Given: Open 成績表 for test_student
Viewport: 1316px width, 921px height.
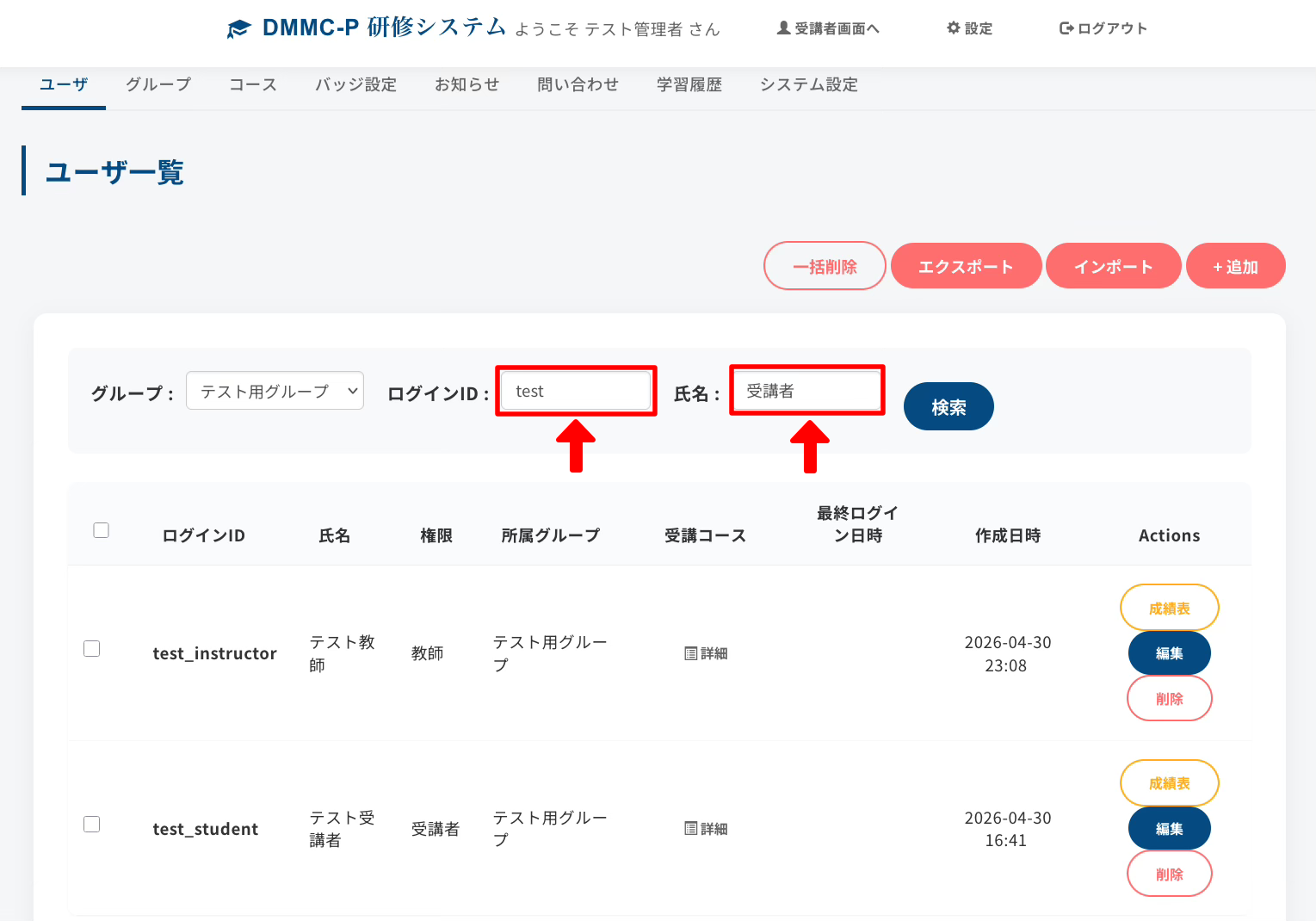Looking at the screenshot, I should (1169, 783).
